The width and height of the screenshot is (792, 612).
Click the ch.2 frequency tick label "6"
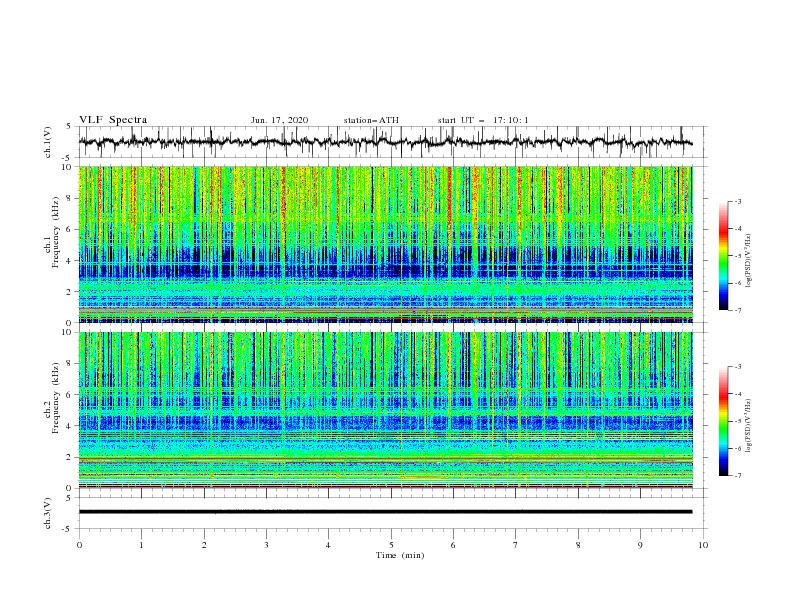70,394
